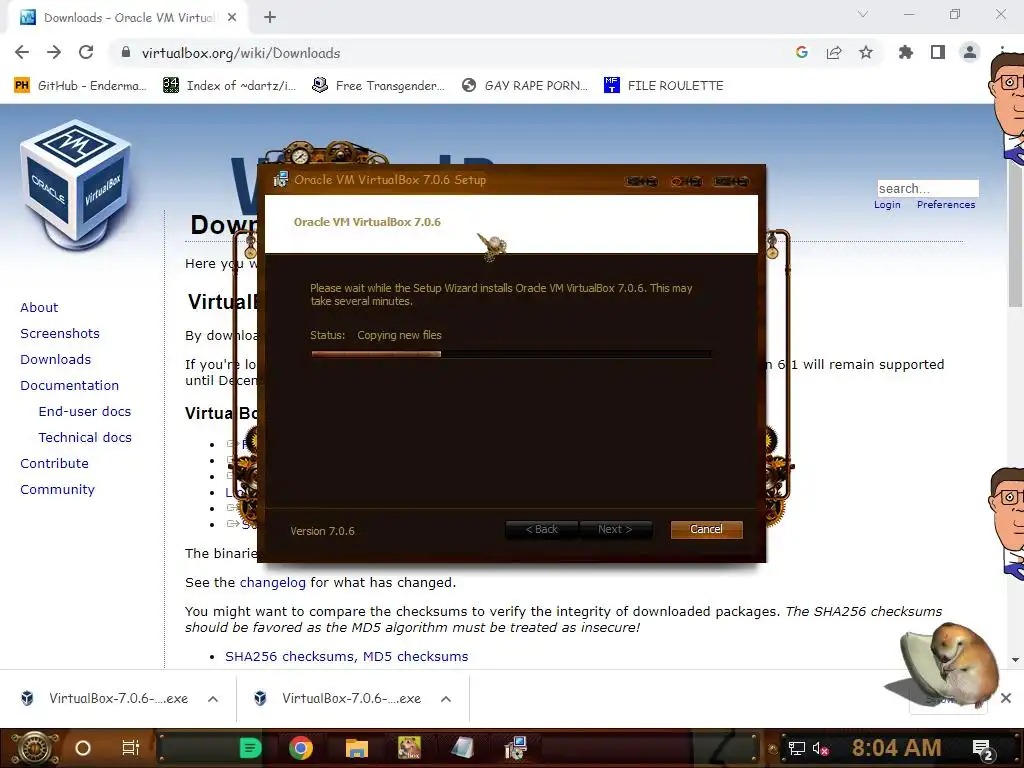Click the VirtualBox cube logo
The image size is (1024, 768).
(x=76, y=184)
